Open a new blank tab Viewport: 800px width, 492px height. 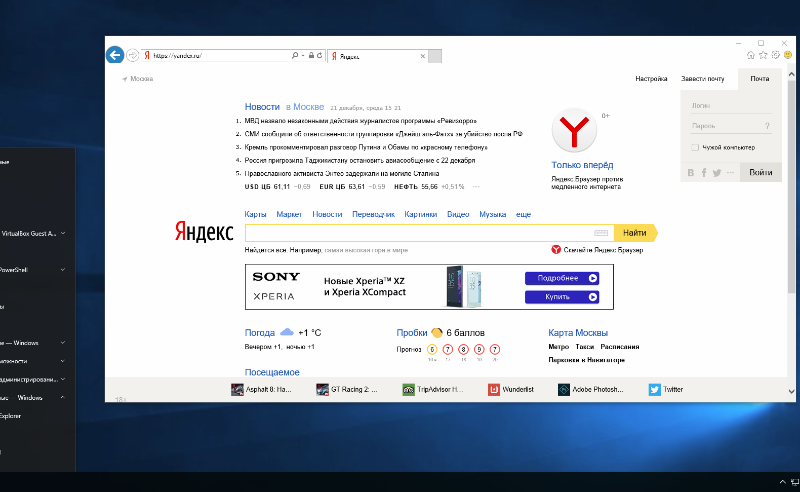[x=435, y=56]
